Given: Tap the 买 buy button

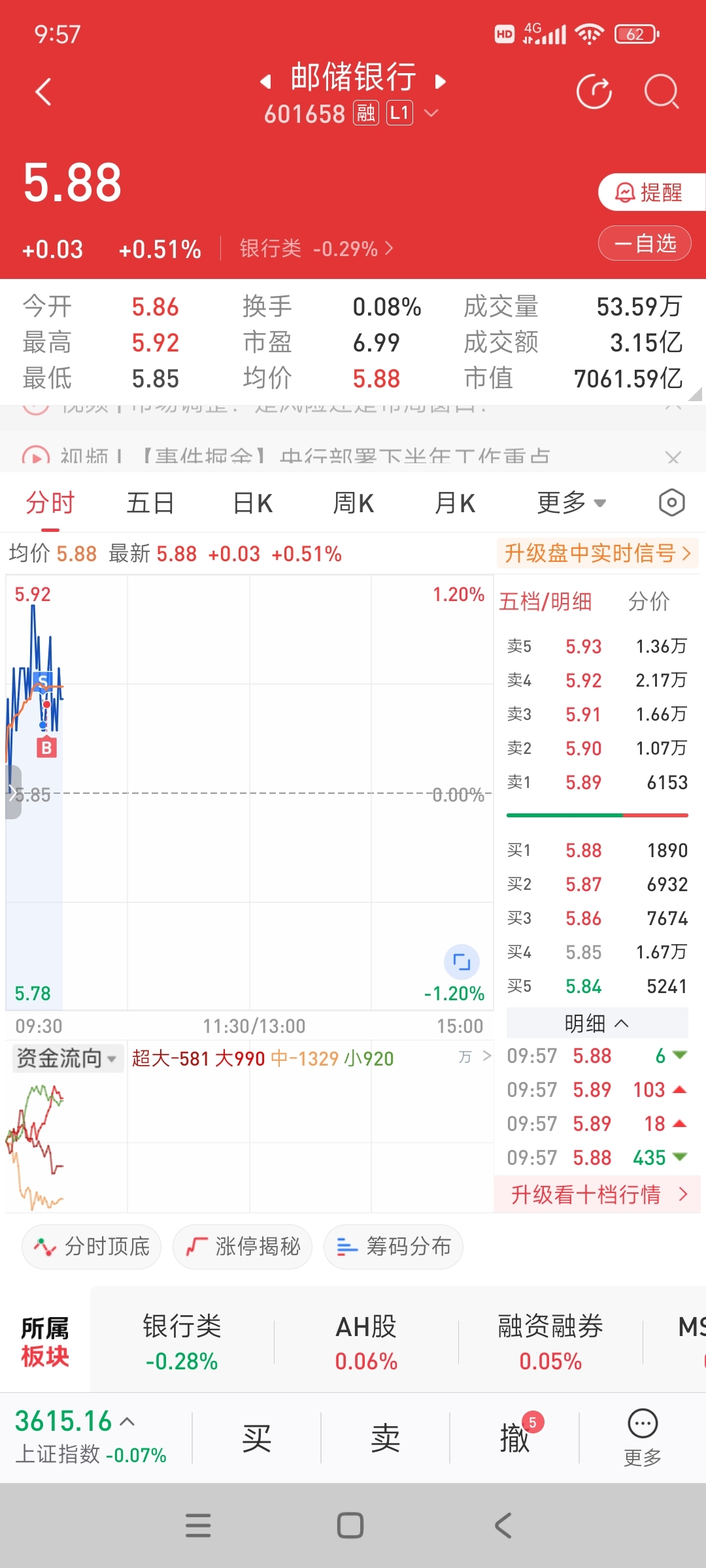Looking at the screenshot, I should click(256, 1438).
